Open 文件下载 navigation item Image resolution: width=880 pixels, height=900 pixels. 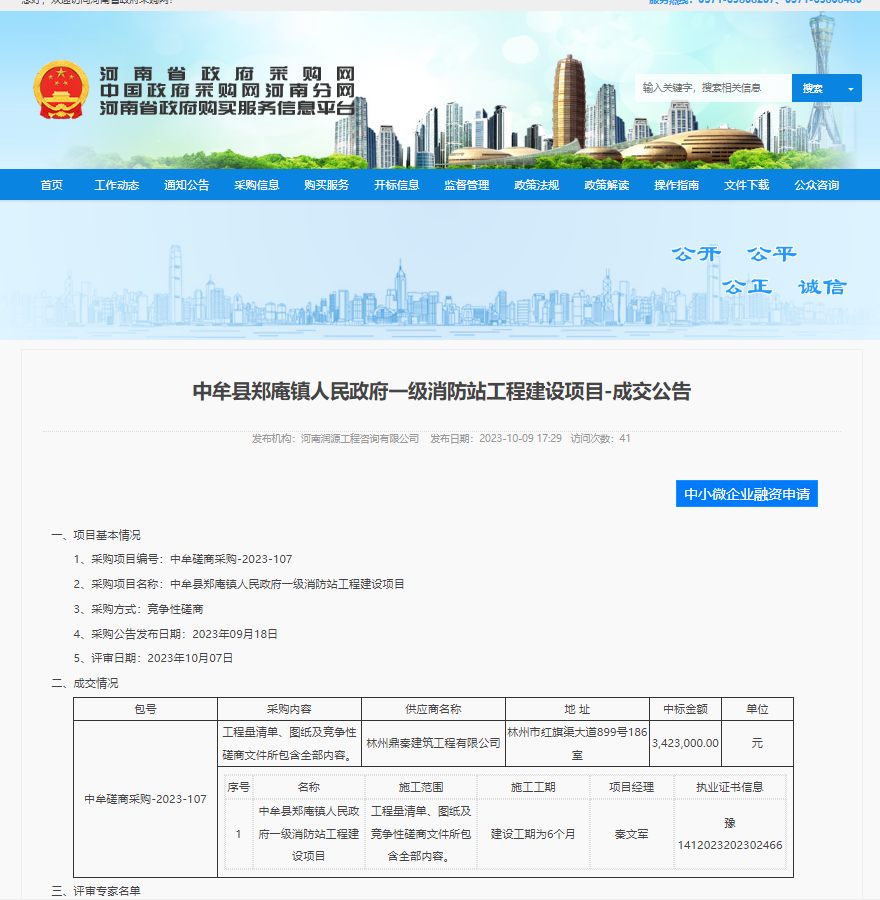pyautogui.click(x=747, y=185)
